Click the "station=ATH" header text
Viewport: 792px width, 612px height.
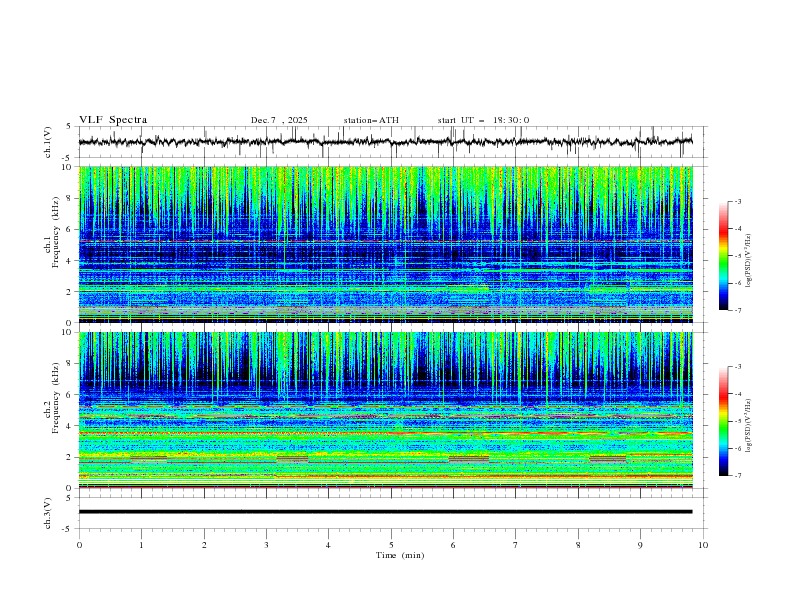pos(371,120)
